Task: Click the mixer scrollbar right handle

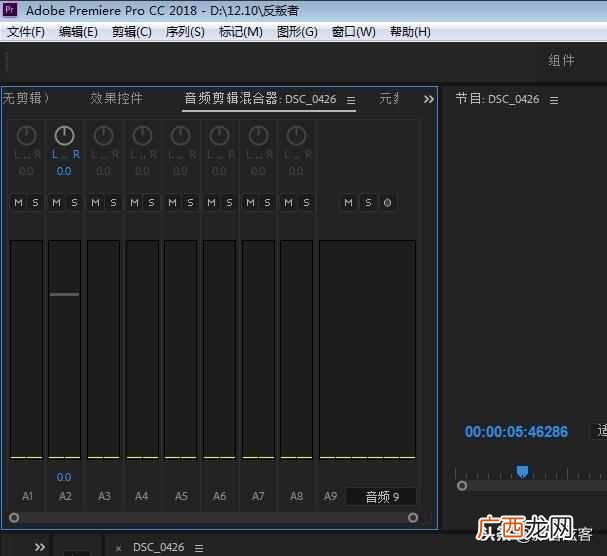Action: pos(413,518)
